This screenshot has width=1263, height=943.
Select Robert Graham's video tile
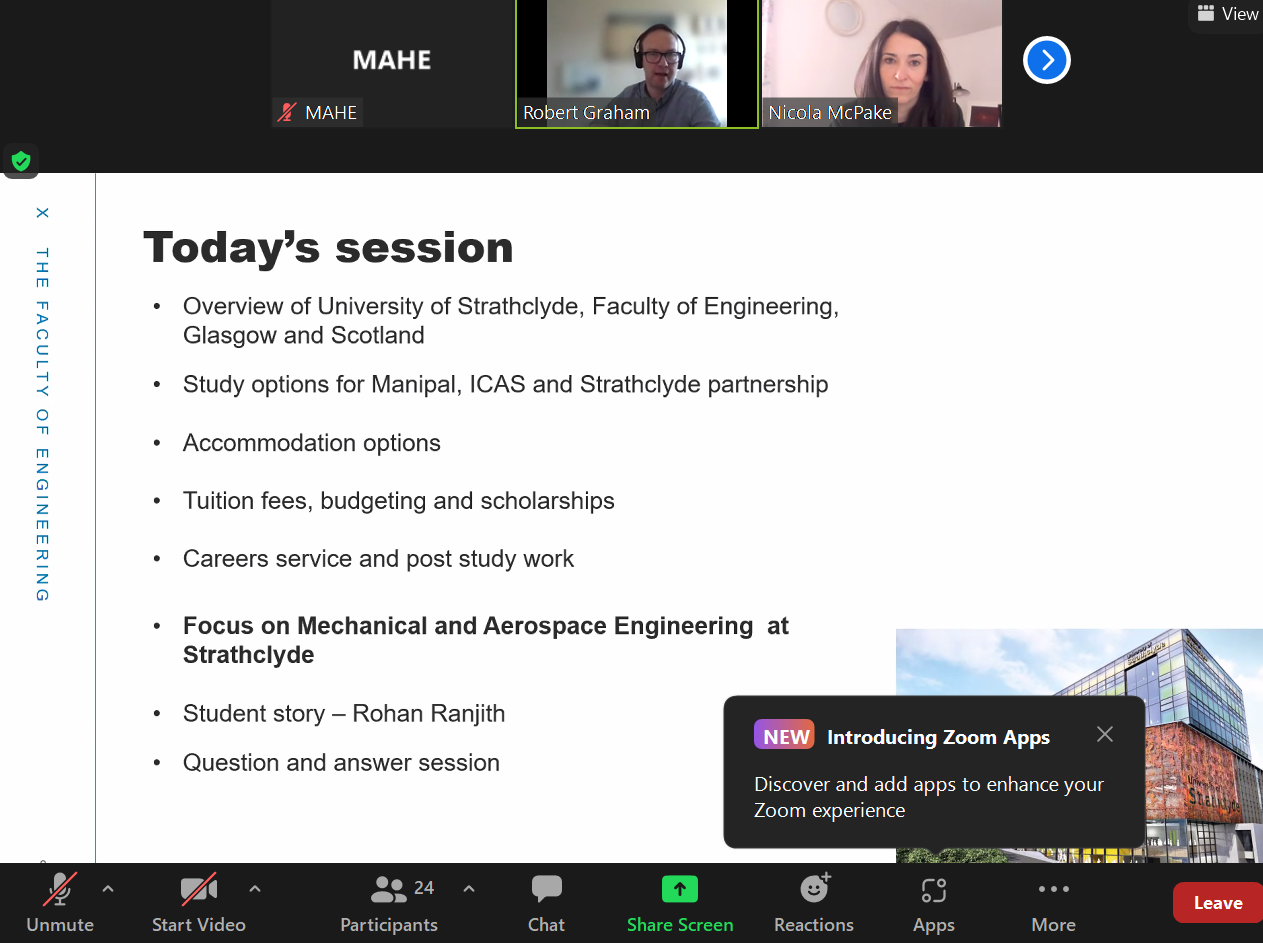click(636, 62)
